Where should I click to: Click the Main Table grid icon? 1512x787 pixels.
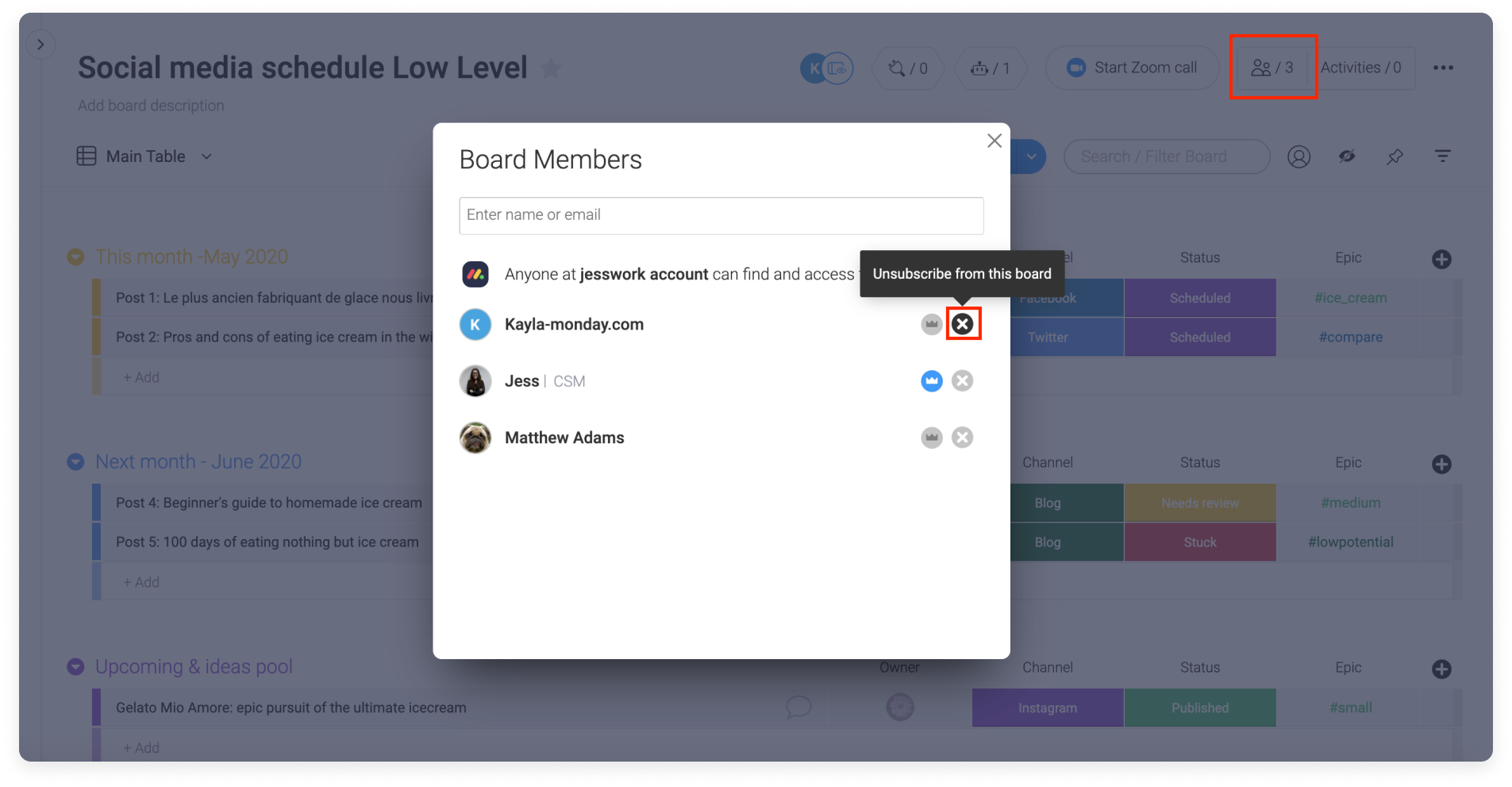87,156
